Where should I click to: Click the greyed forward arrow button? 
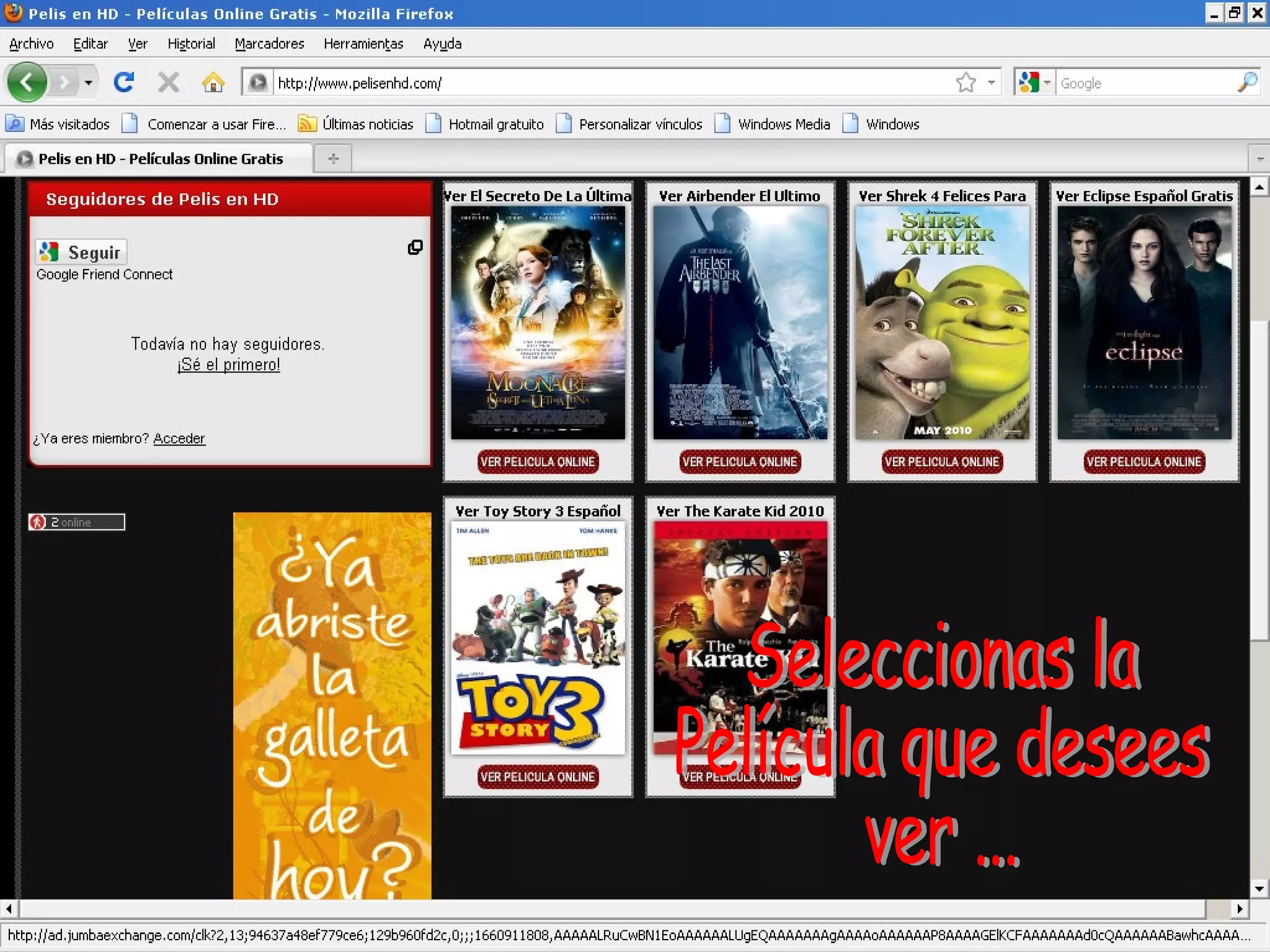(x=64, y=82)
